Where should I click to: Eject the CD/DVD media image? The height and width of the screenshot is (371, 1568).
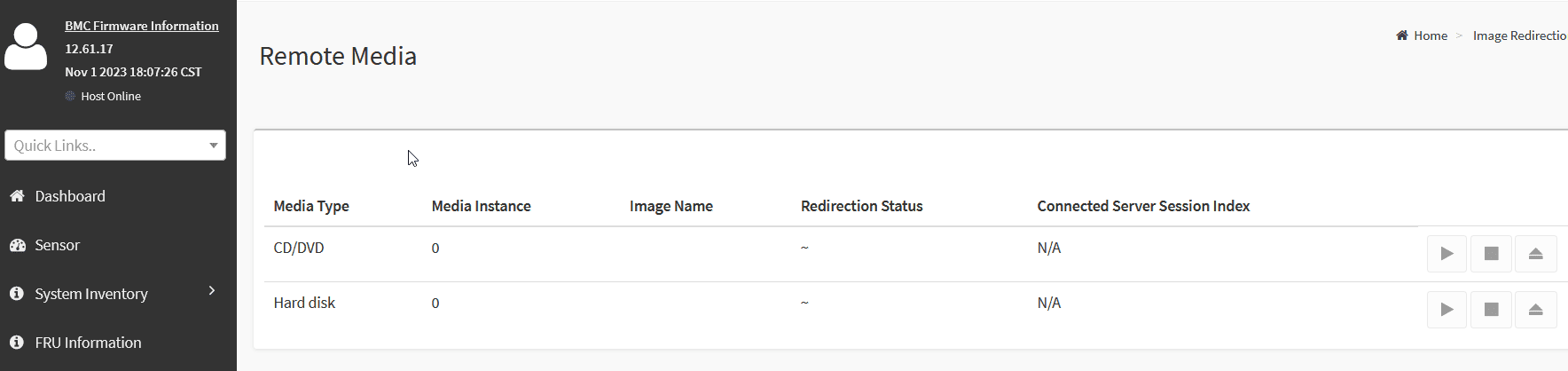(1535, 254)
